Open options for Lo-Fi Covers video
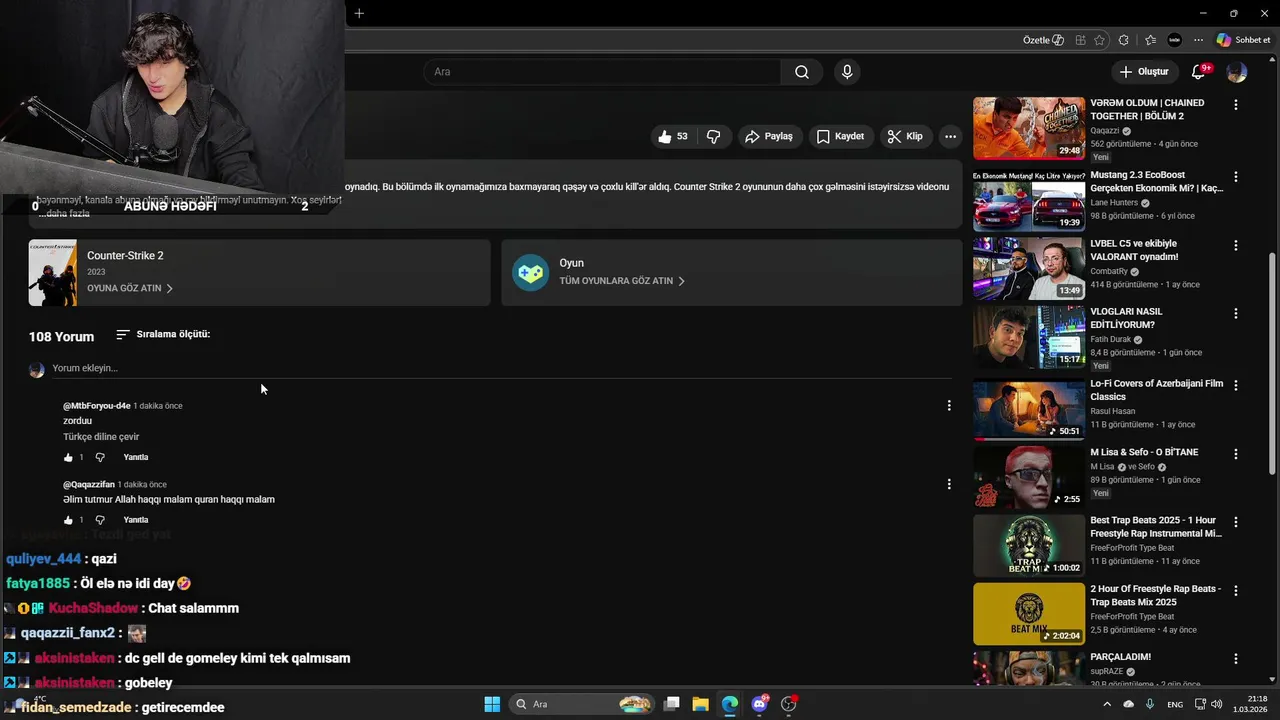Viewport: 1280px width, 720px height. pos(1236,385)
